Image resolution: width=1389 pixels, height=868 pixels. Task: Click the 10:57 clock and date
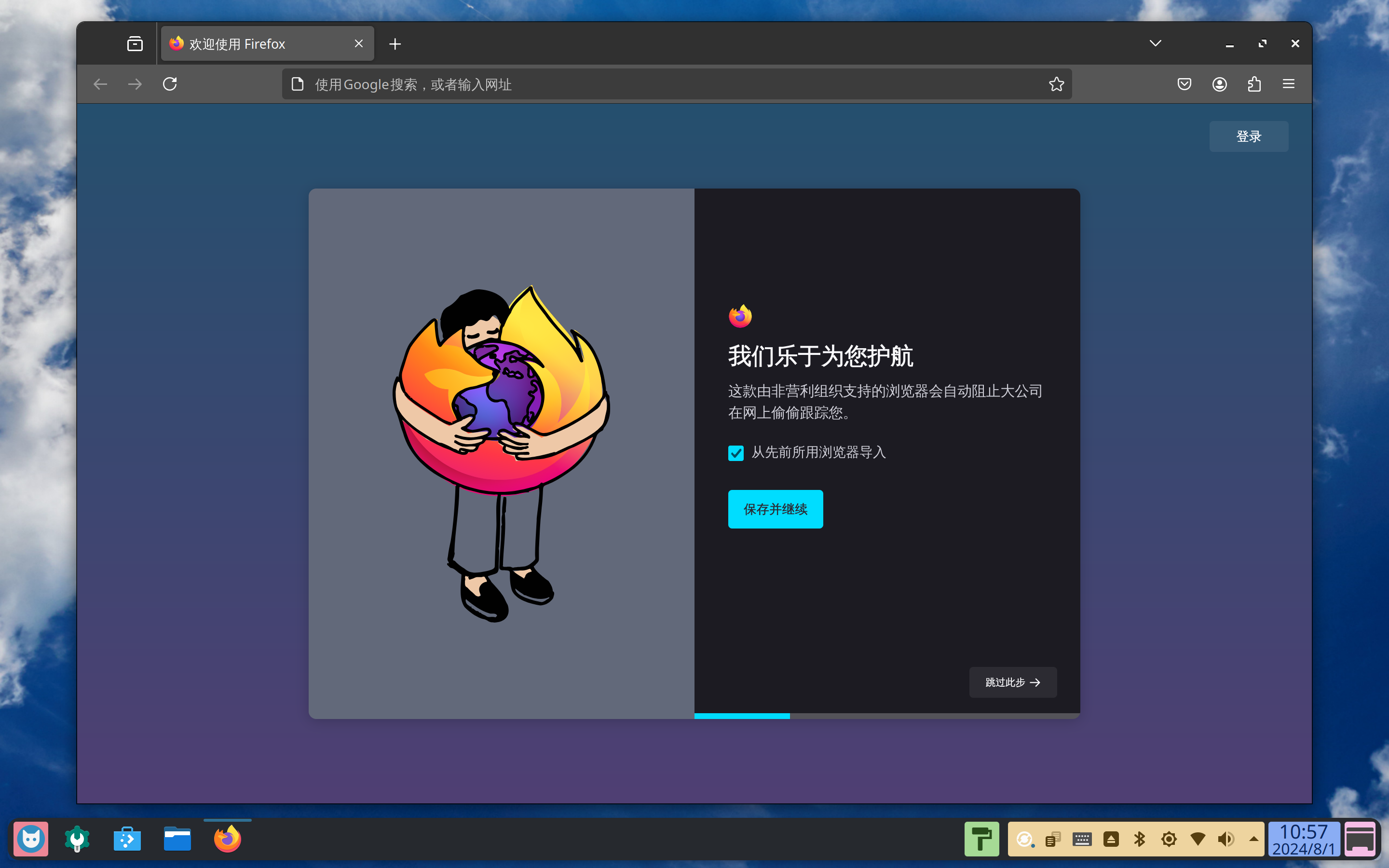click(1304, 839)
